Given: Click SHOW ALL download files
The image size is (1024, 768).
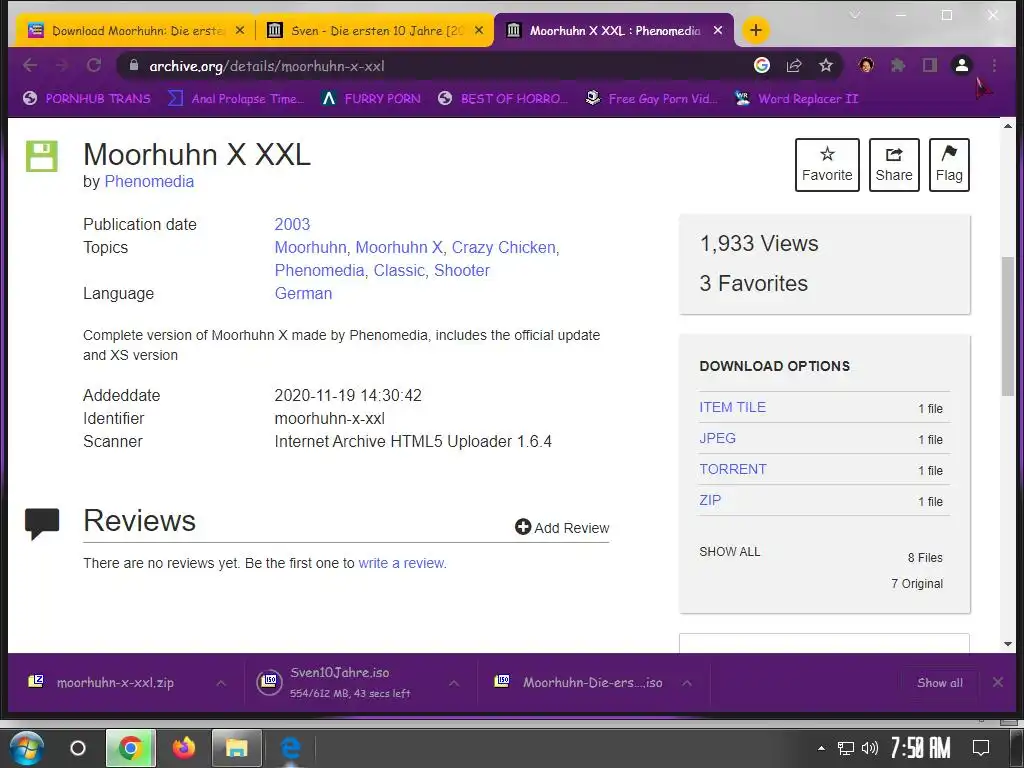Looking at the screenshot, I should coord(729,552).
